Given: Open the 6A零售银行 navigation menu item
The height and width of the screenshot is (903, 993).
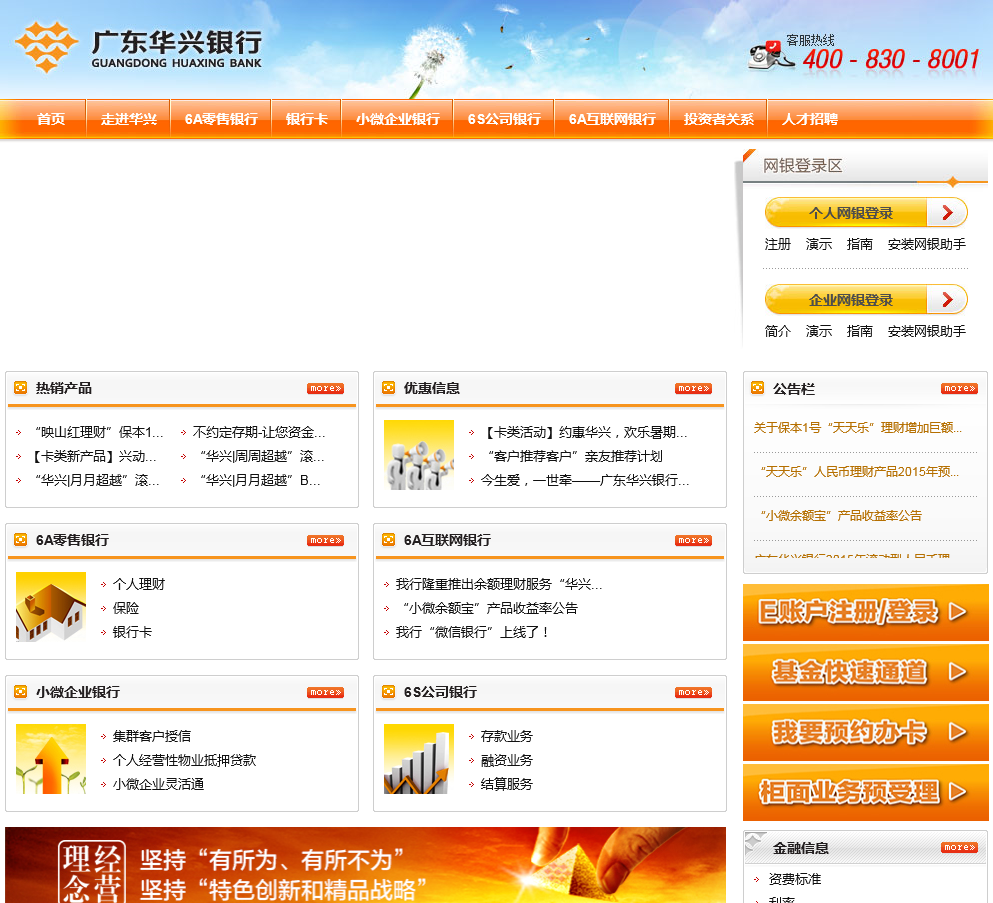Looking at the screenshot, I should pyautogui.click(x=221, y=119).
